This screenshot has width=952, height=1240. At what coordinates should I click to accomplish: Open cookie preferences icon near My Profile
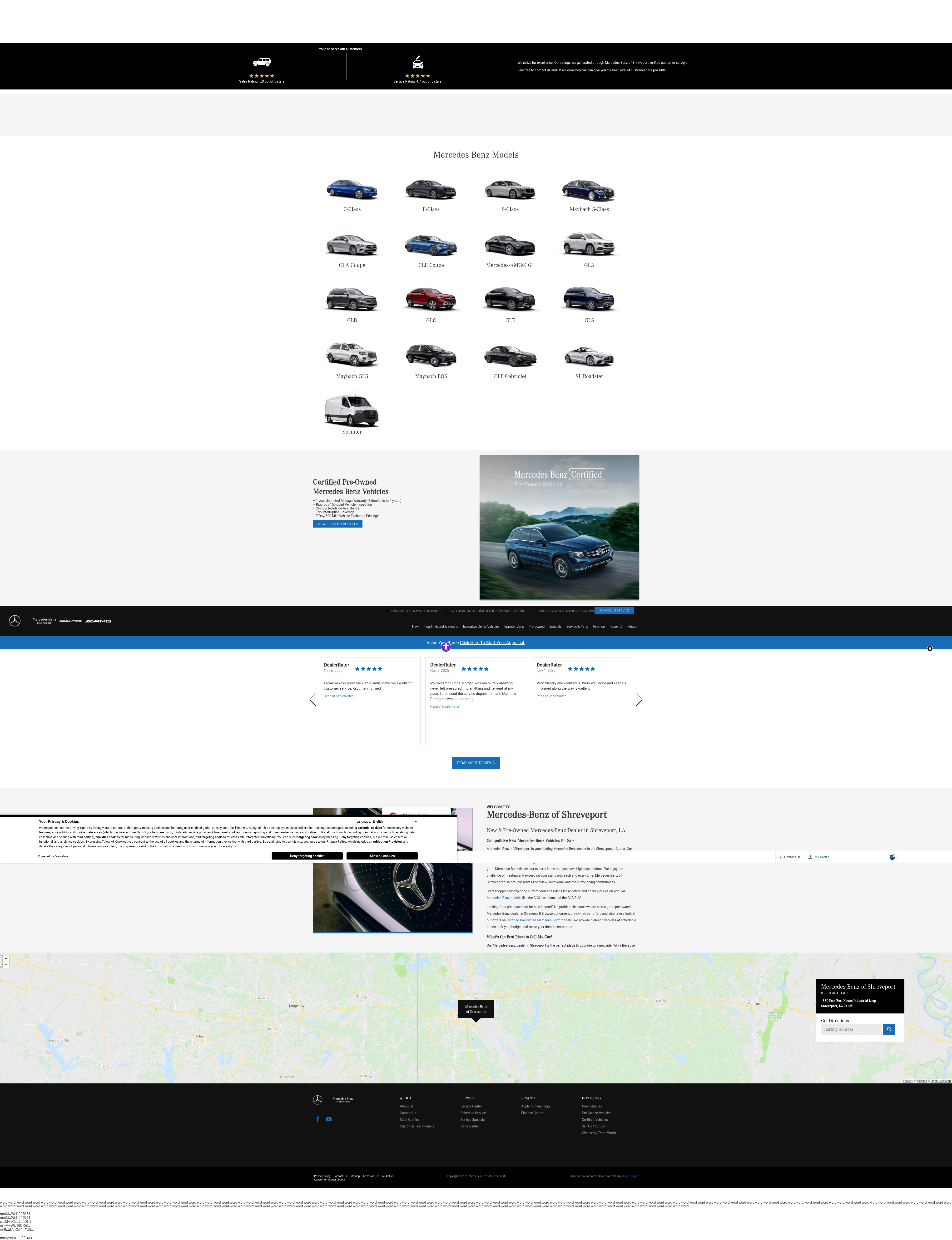point(892,857)
